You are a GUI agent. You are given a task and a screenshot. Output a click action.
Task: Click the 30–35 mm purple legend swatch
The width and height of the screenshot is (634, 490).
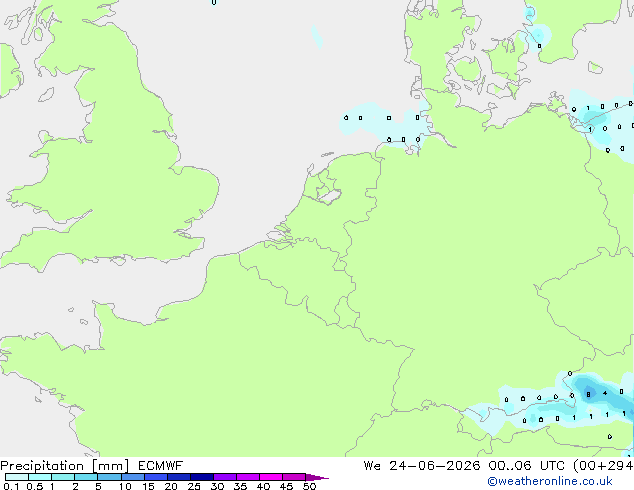[x=225, y=477]
